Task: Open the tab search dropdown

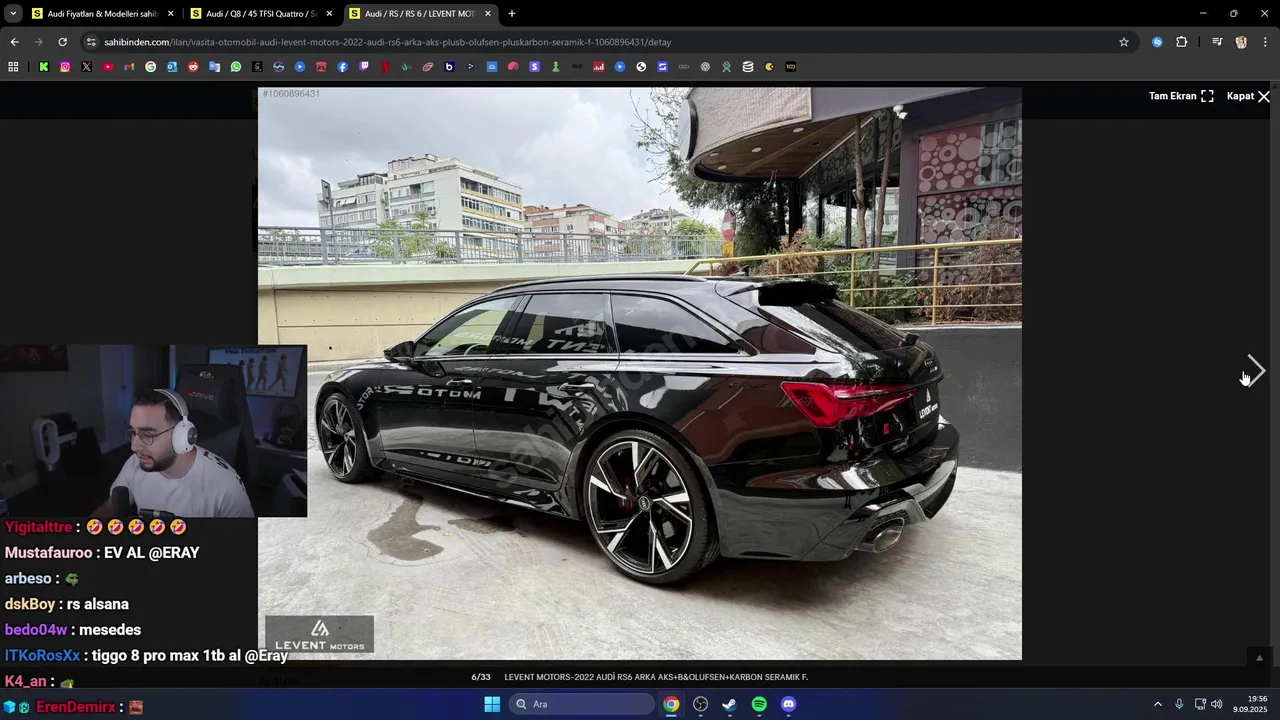Action: [13, 14]
